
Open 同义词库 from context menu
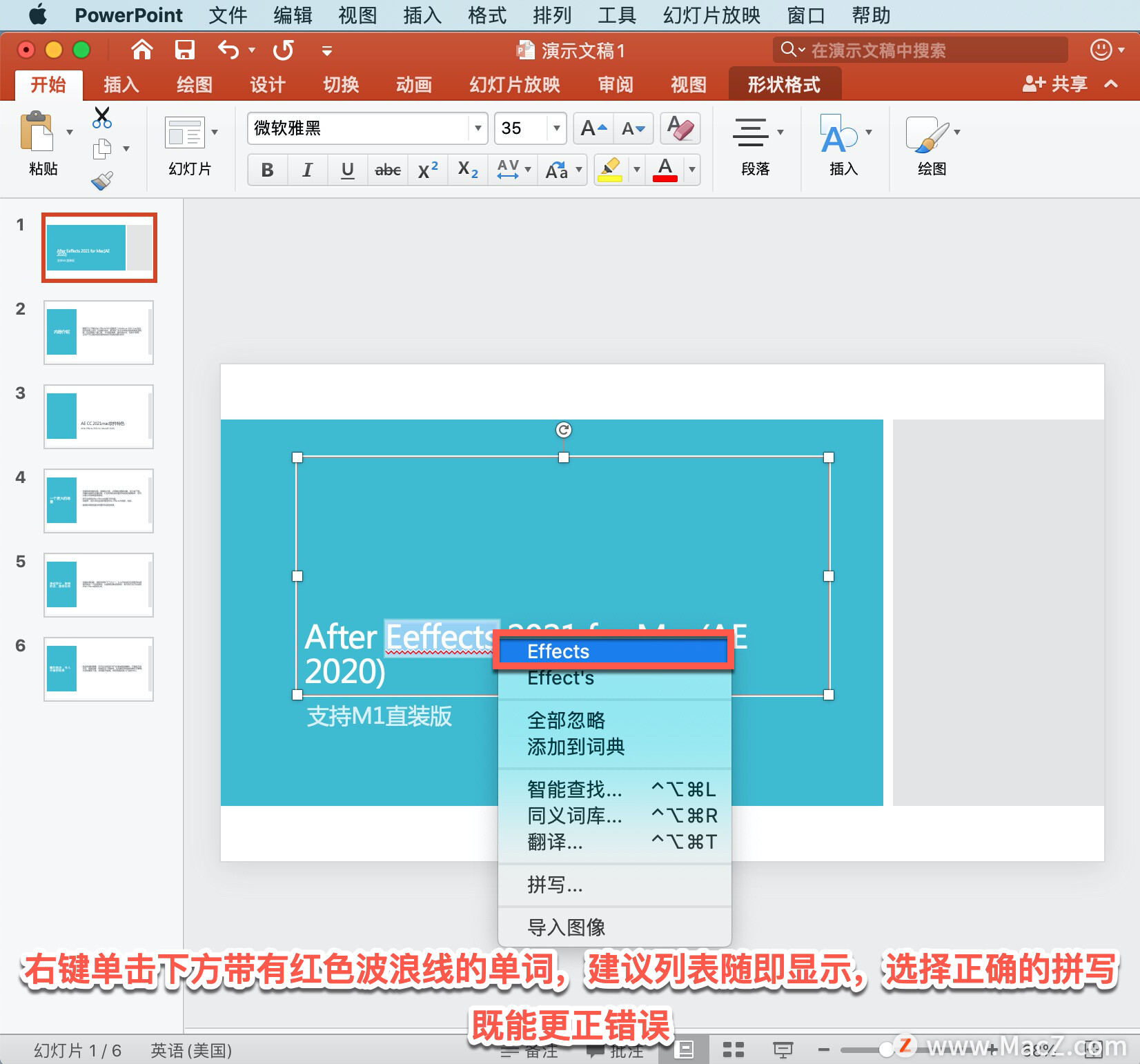614,816
